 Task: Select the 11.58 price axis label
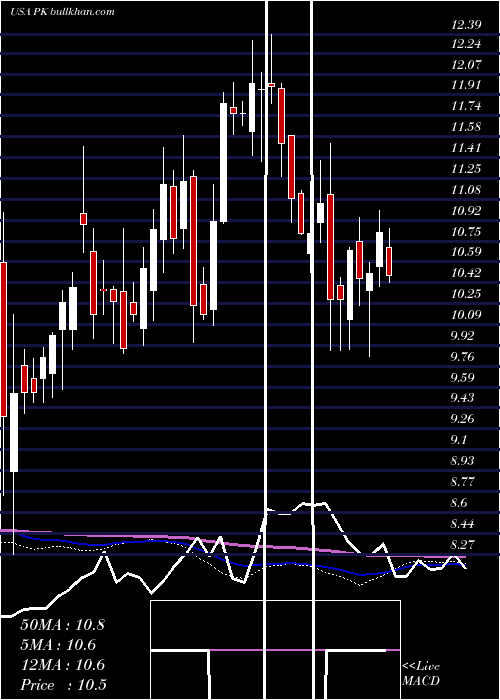[466, 127]
